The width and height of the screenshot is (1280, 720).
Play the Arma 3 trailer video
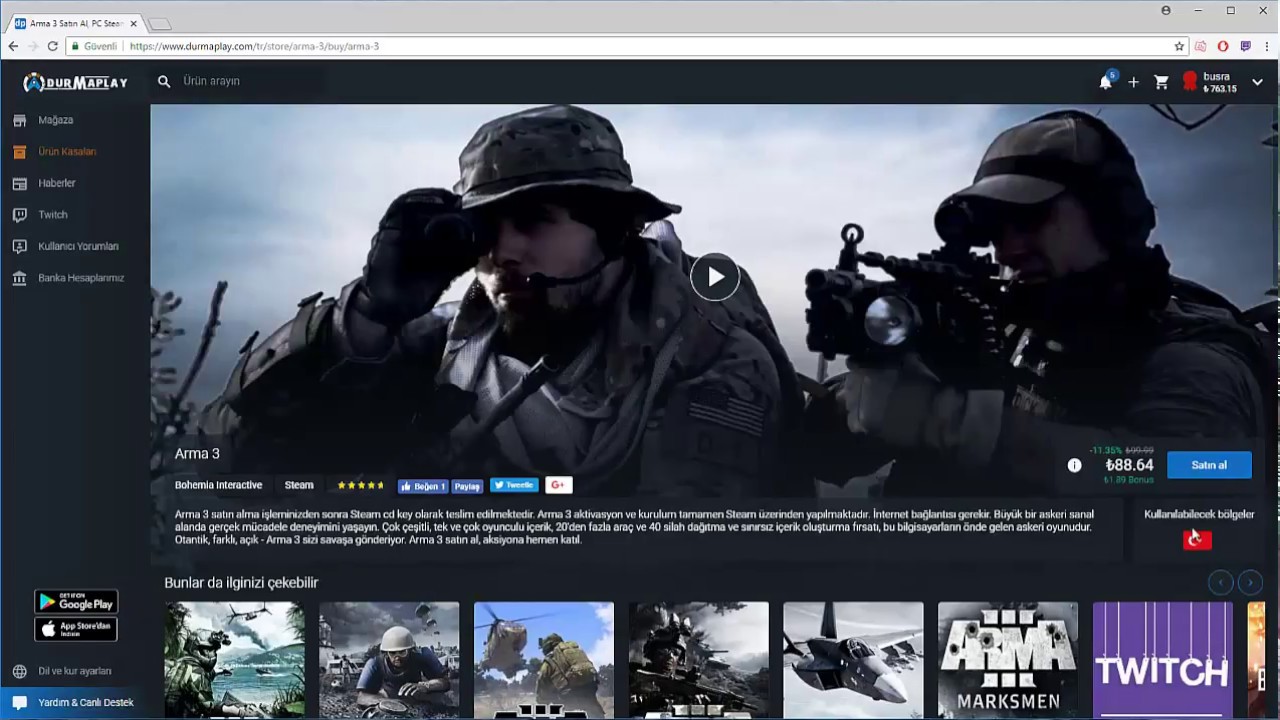715,277
